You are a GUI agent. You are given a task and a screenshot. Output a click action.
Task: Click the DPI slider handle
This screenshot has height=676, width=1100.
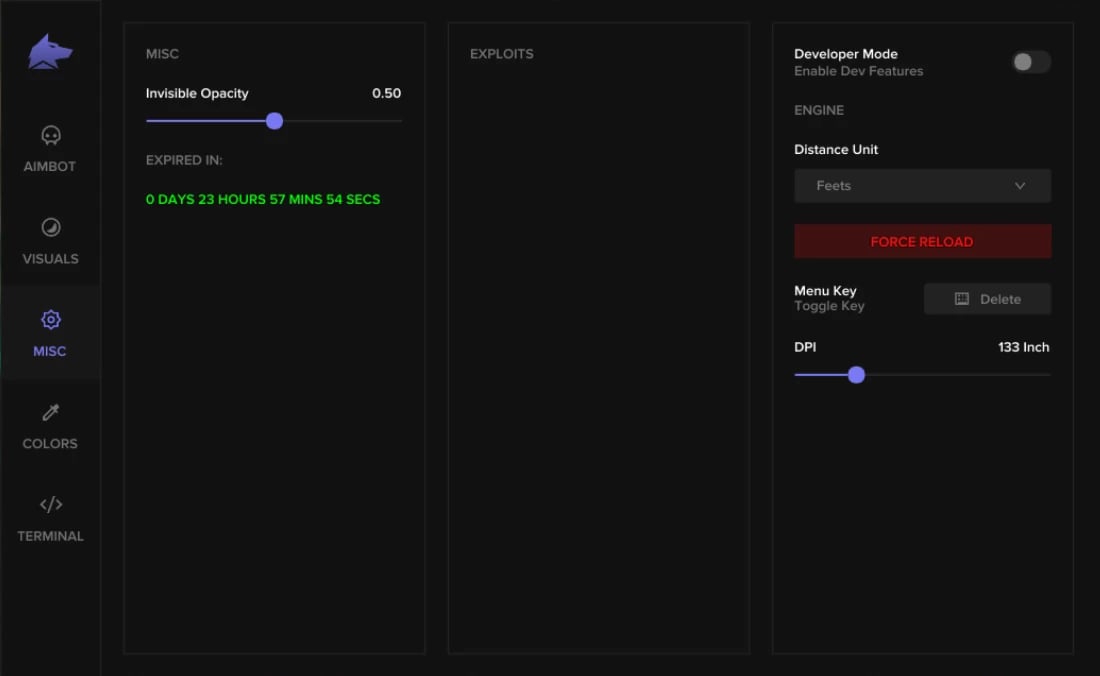pyautogui.click(x=856, y=374)
